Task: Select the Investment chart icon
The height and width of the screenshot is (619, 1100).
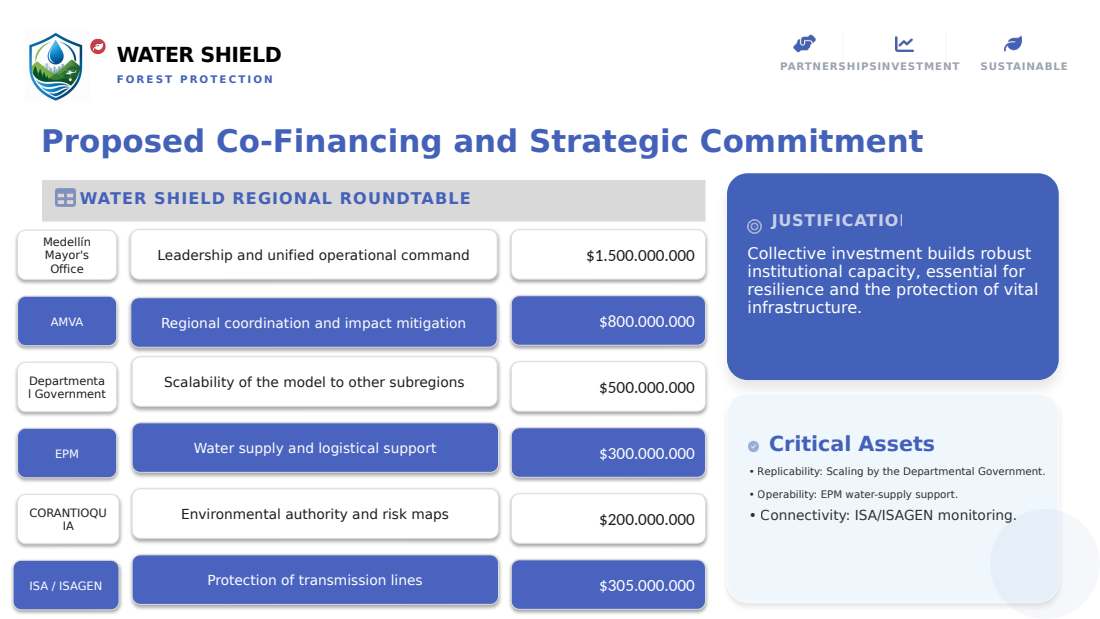Action: click(904, 44)
